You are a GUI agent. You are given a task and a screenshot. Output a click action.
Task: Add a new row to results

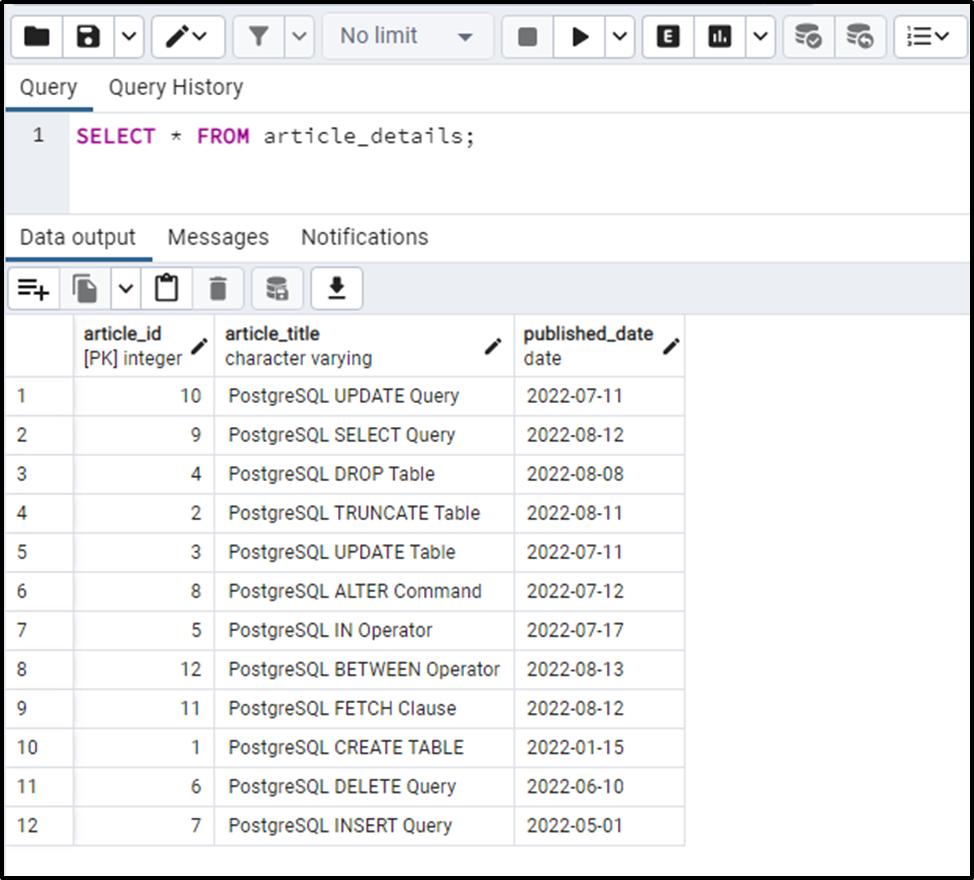pyautogui.click(x=33, y=288)
